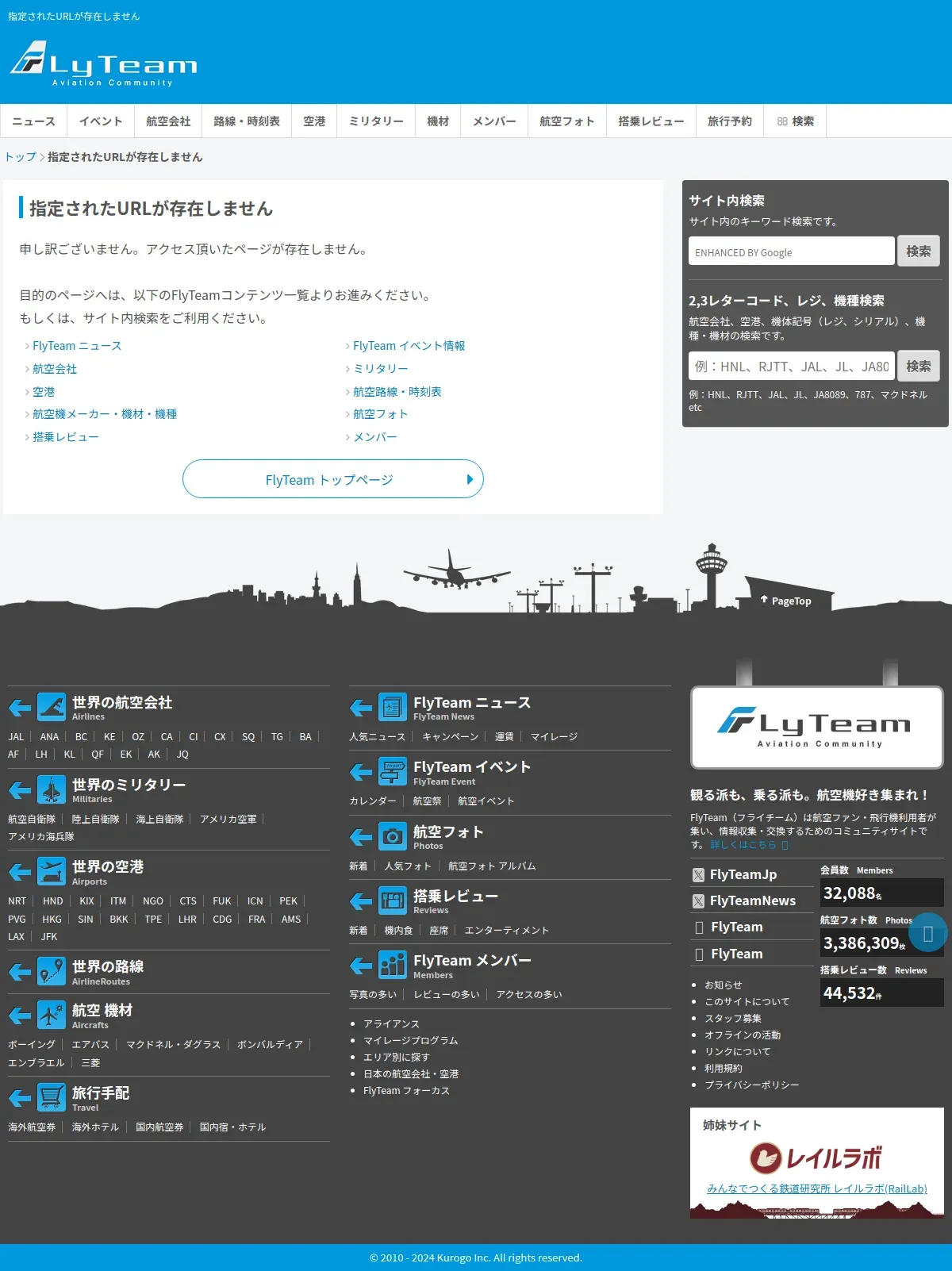
Task: Click the PageTop arrow sign
Action: pyautogui.click(x=785, y=601)
